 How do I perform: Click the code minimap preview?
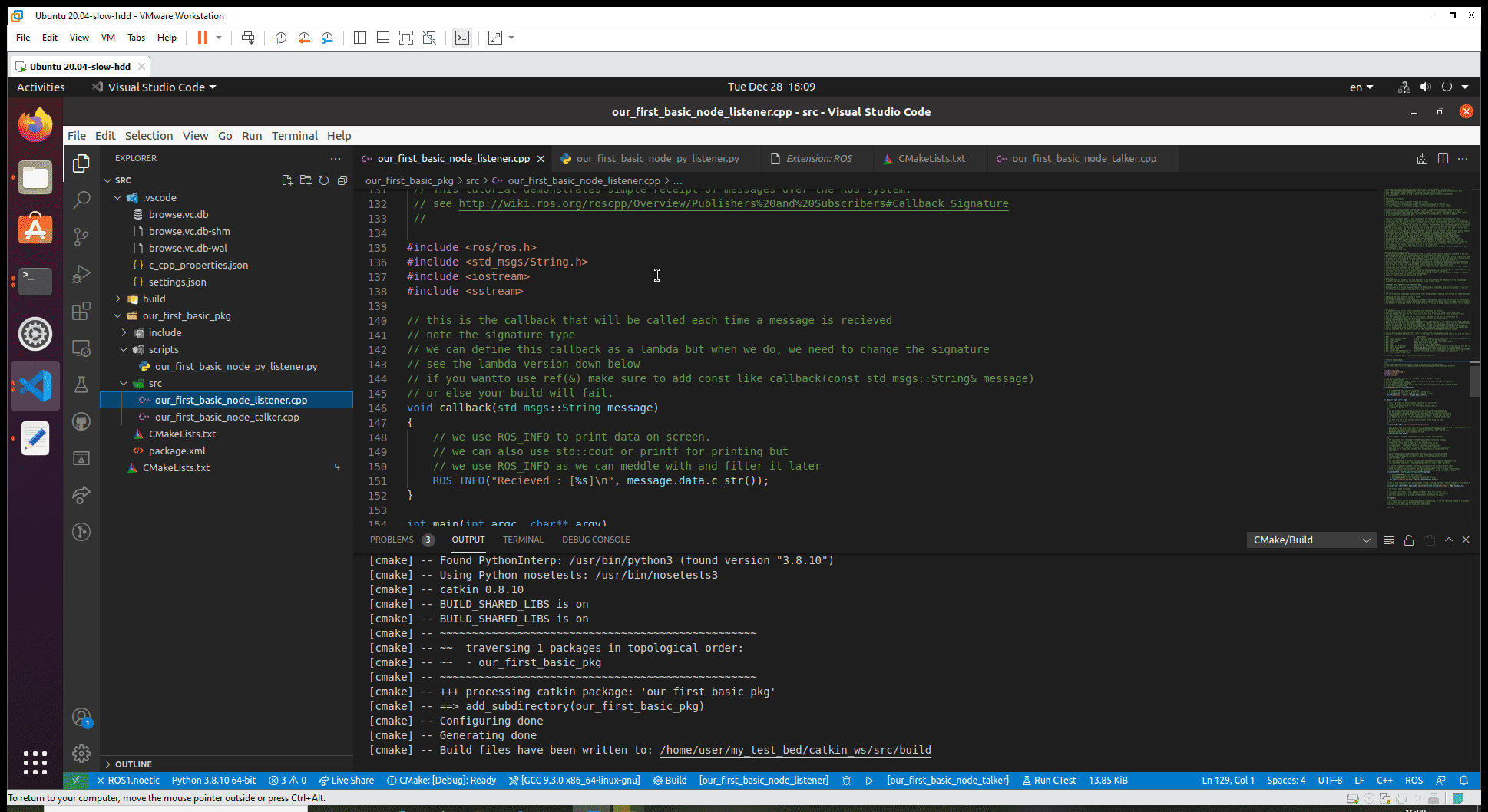(x=1426, y=349)
